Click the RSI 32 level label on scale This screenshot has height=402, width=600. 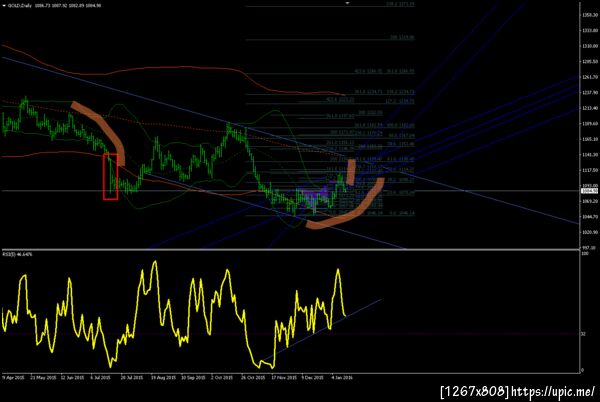(583, 334)
